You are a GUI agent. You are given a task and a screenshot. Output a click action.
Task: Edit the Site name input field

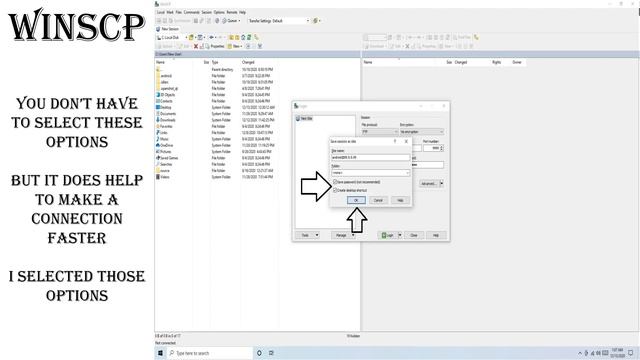coord(371,158)
